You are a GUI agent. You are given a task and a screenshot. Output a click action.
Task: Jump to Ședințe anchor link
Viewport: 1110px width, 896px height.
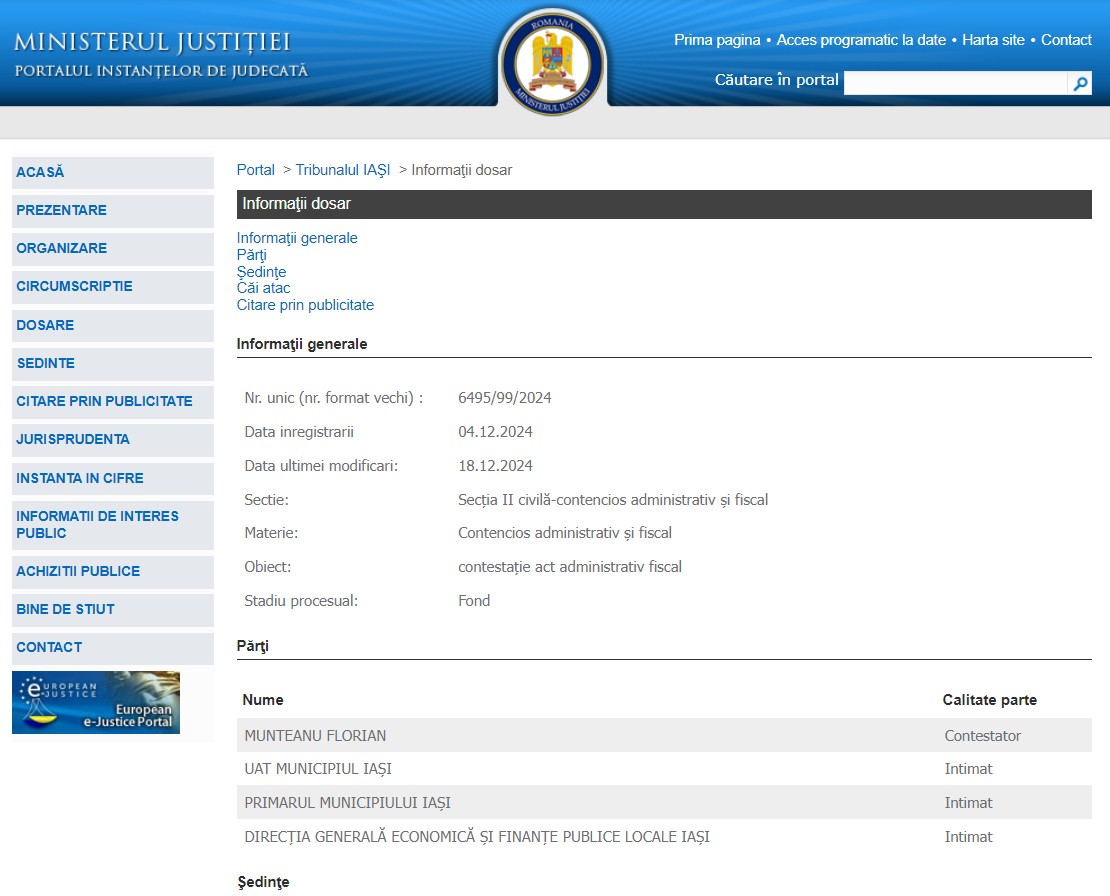[x=261, y=272]
